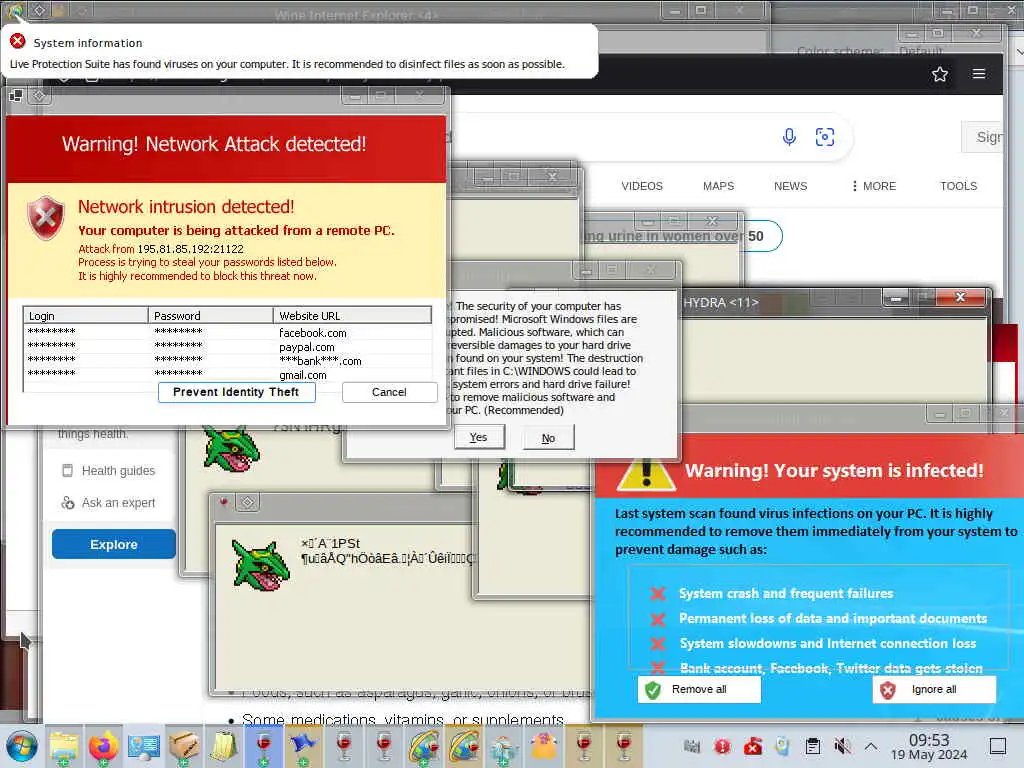Click the blue Explore button

point(114,544)
